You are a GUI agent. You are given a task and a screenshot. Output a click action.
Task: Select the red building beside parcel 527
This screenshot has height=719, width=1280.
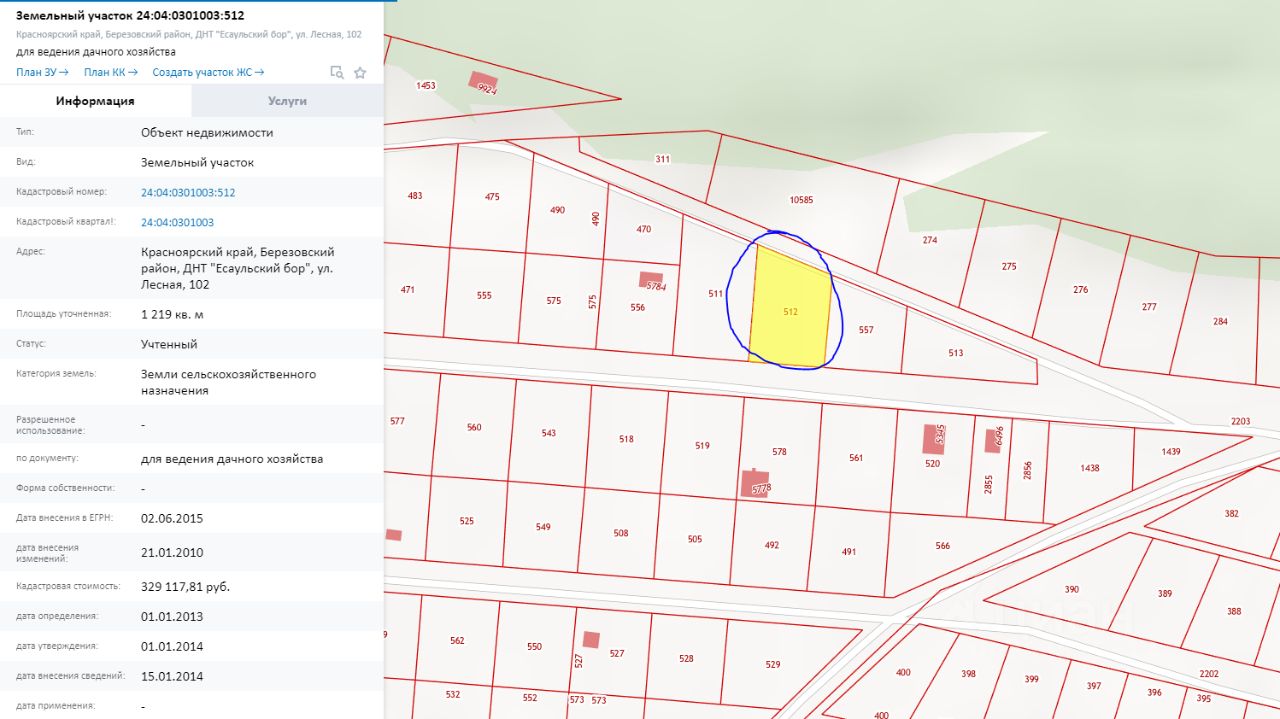click(x=591, y=639)
